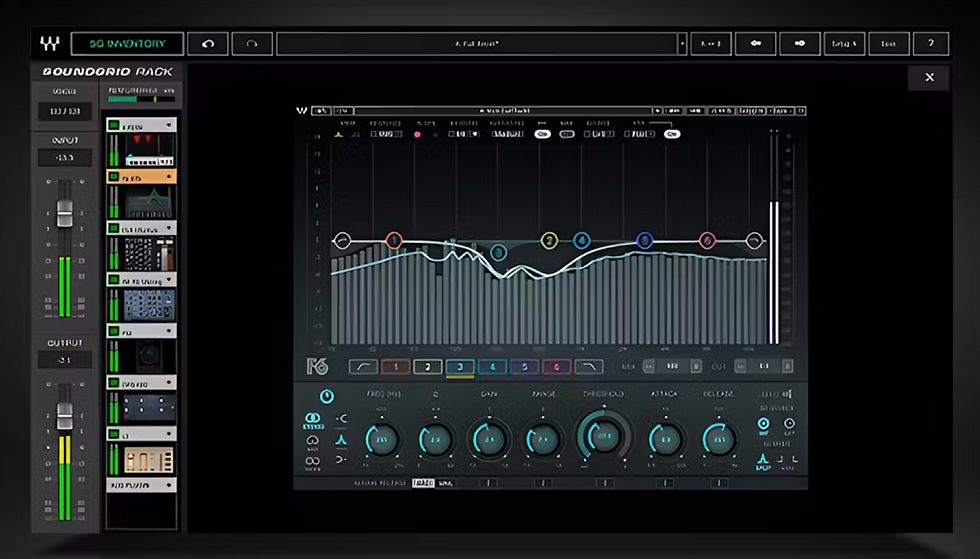The image size is (980, 559).
Task: Toggle the first white On switch above graph
Action: (x=542, y=134)
